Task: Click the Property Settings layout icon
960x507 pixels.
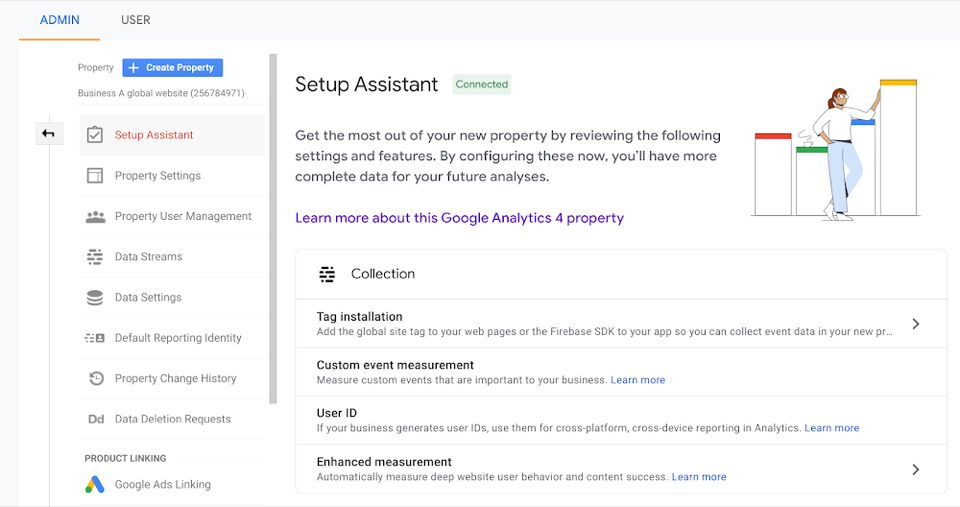Action: 95,176
